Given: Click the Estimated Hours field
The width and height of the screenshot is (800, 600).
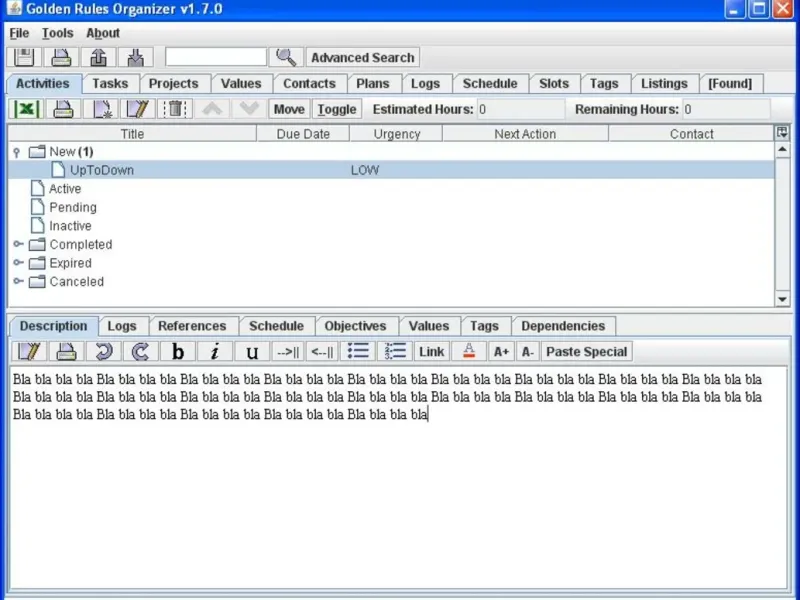Looking at the screenshot, I should [x=521, y=109].
